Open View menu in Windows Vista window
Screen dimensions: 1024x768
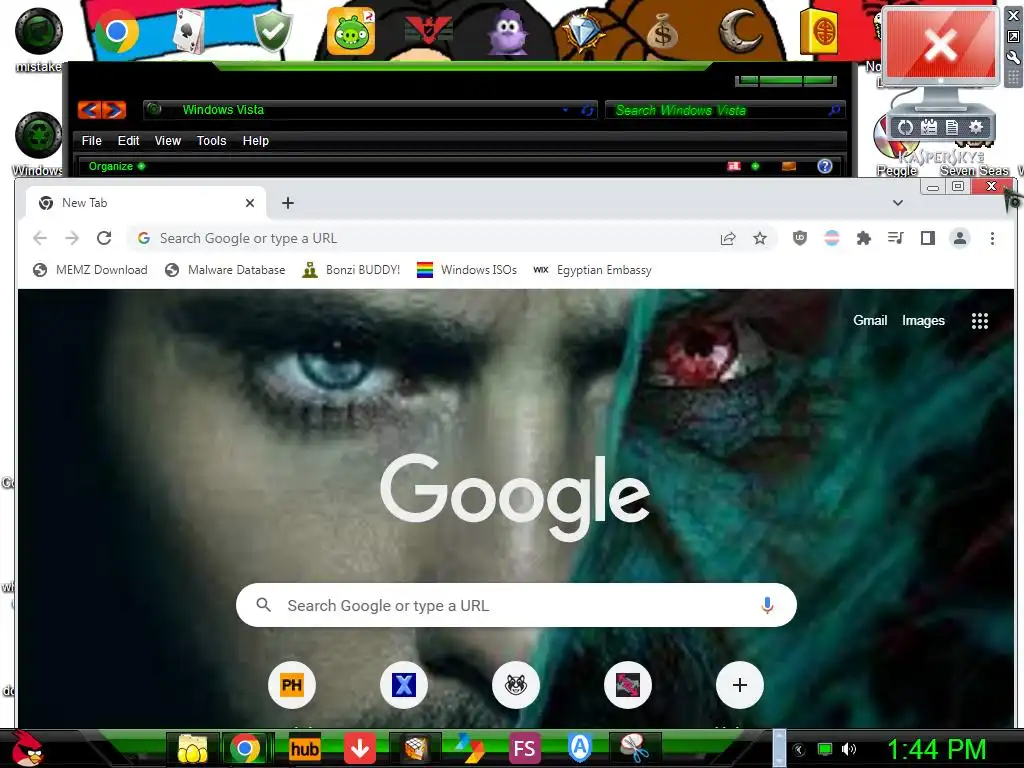[x=168, y=140]
